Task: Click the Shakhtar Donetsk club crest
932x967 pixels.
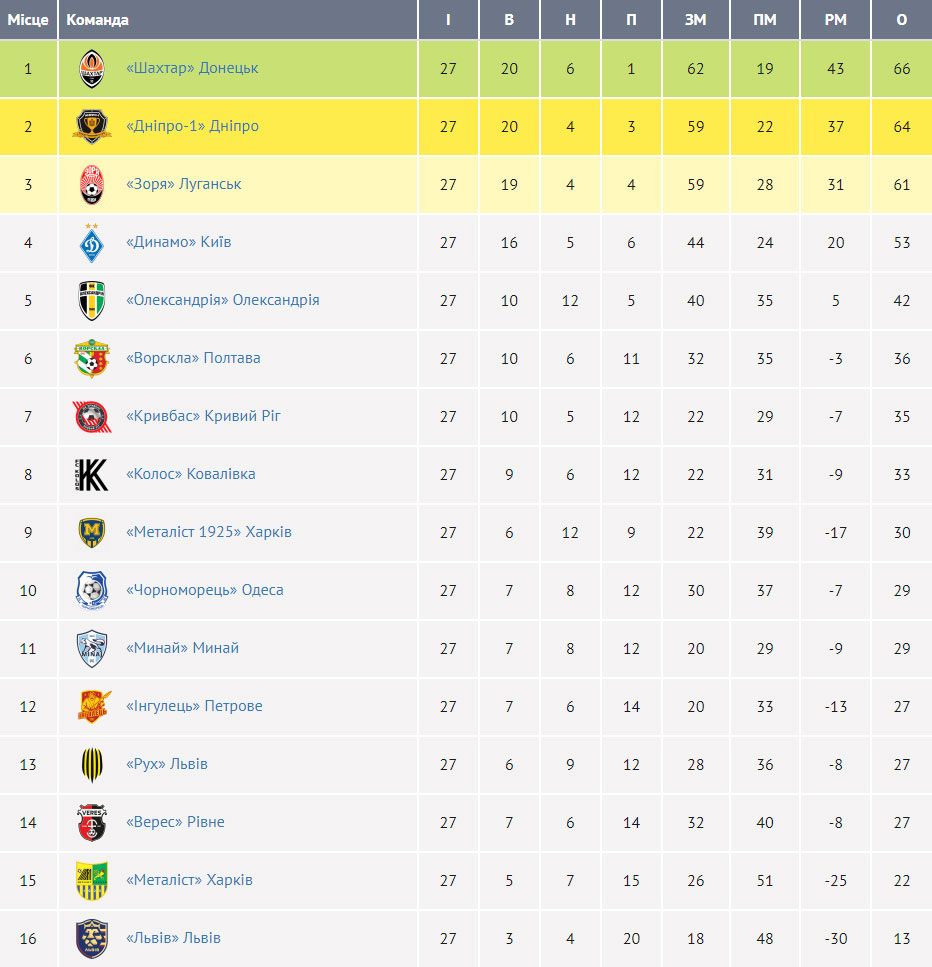Action: click(x=92, y=68)
